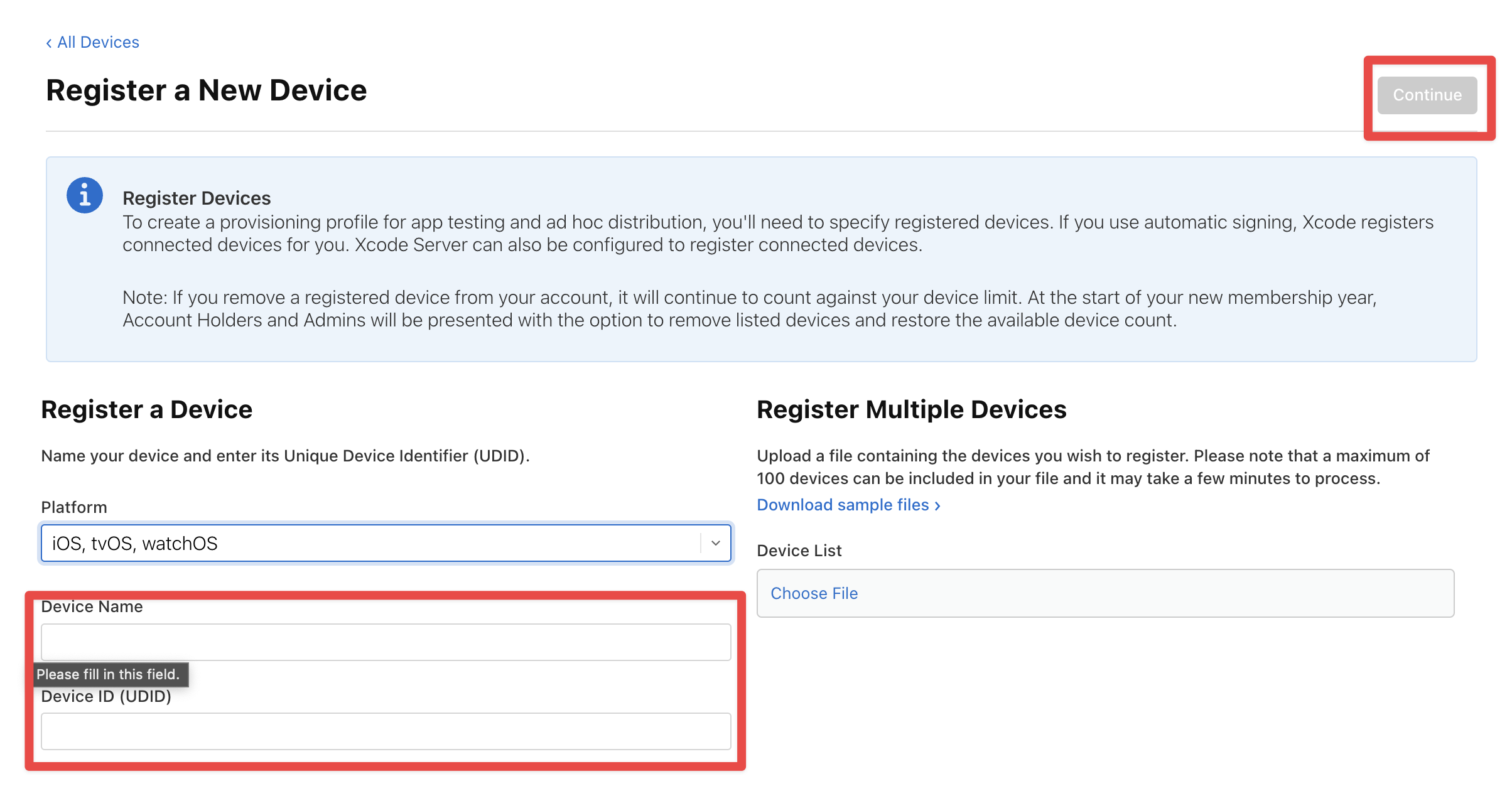Click the Device ID (UDID) input field
Viewport: 1512px width, 786px height.
click(x=386, y=731)
